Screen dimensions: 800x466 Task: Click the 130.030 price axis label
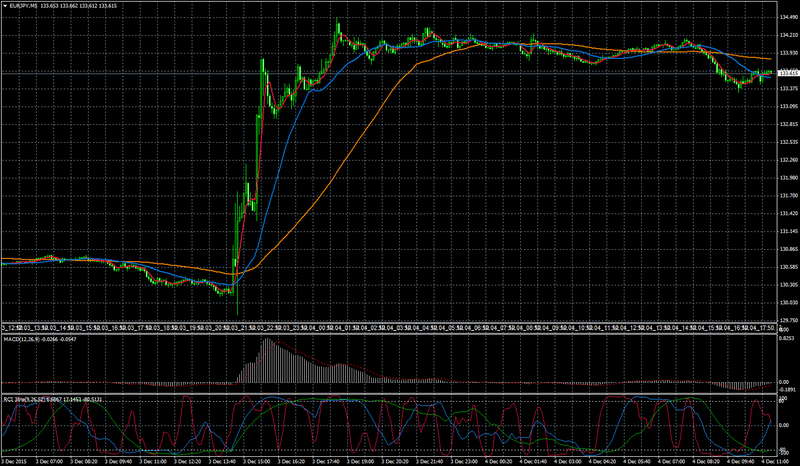pyautogui.click(x=788, y=302)
